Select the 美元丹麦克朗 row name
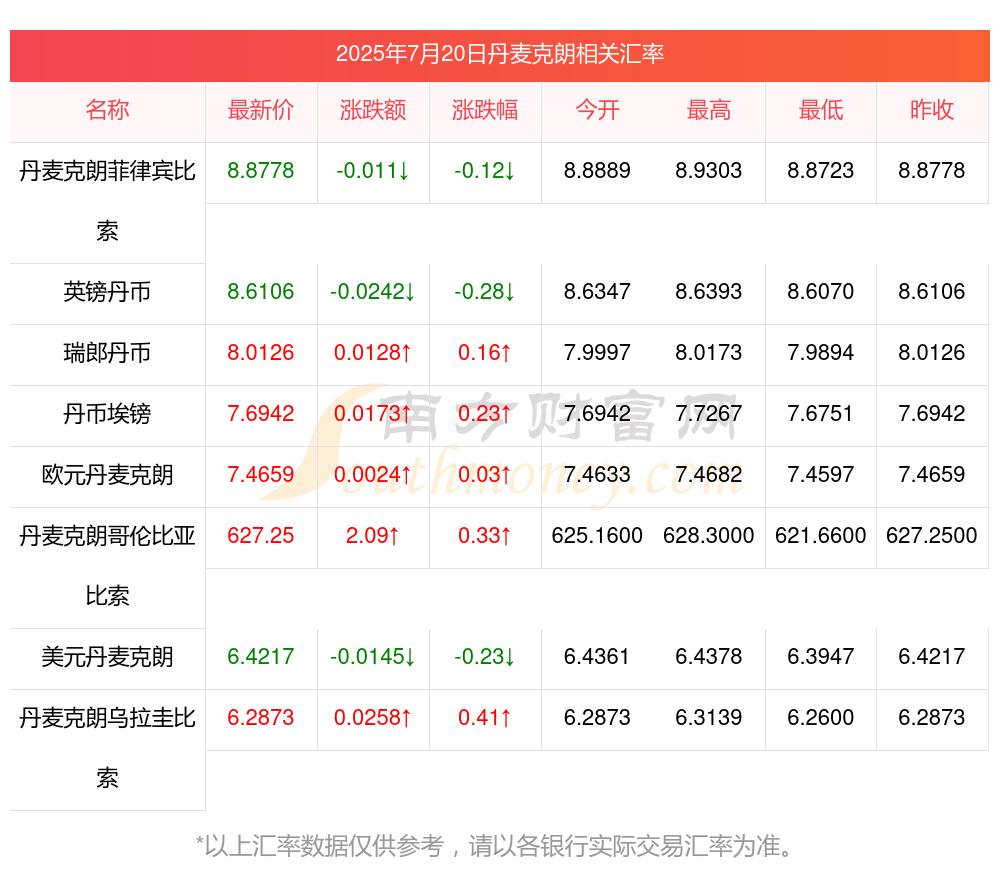This screenshot has height=877, width=1000. pos(107,657)
